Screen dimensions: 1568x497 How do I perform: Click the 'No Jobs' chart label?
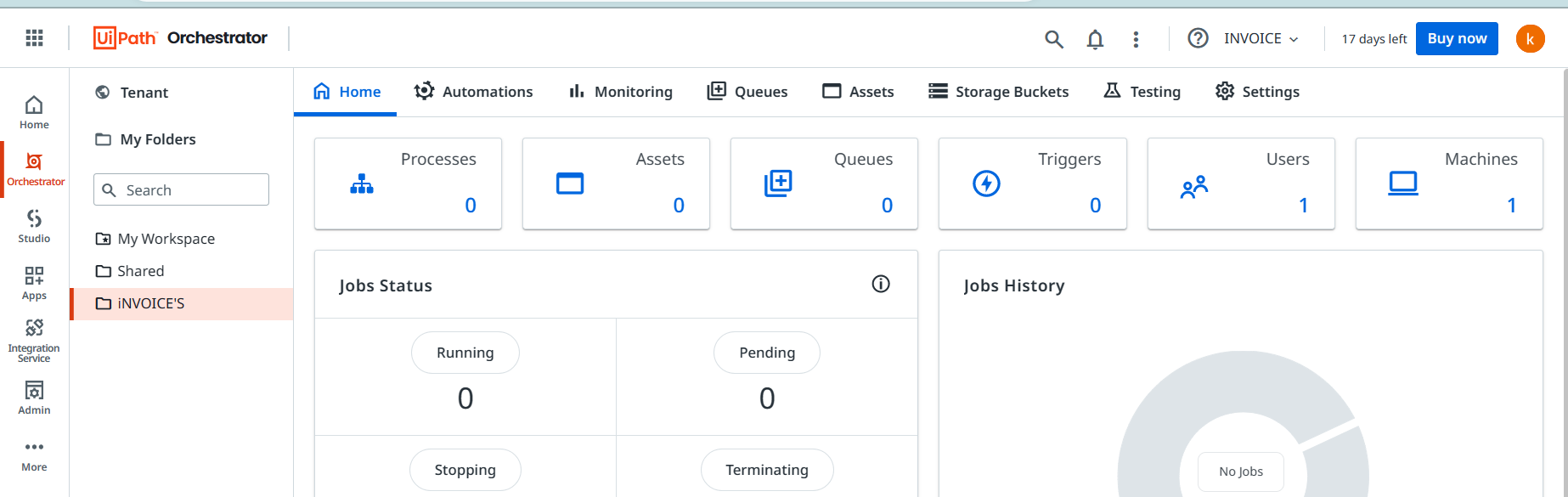pos(1241,472)
